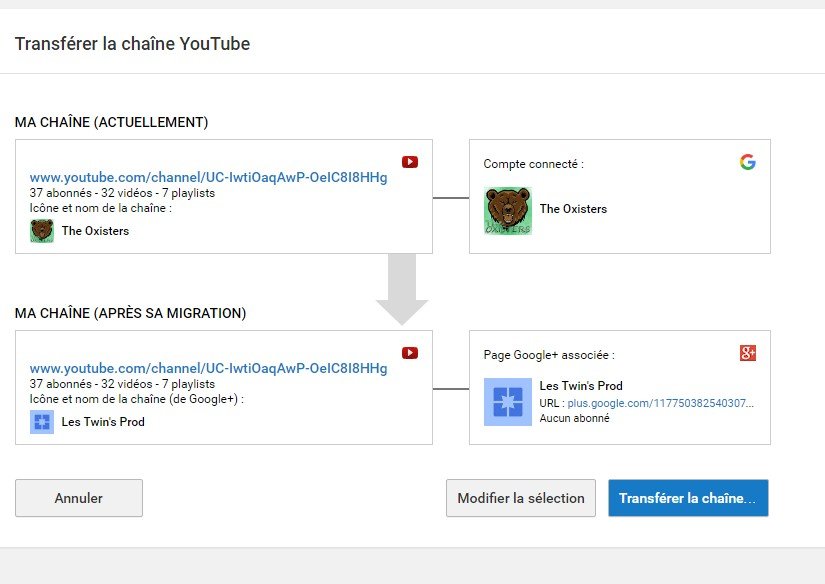
Task: Click the Aucun abonné text
Action: click(575, 418)
